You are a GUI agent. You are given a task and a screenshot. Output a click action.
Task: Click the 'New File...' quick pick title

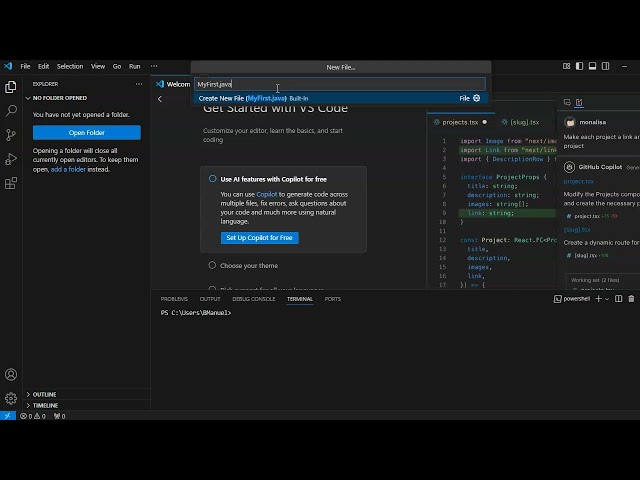341,67
